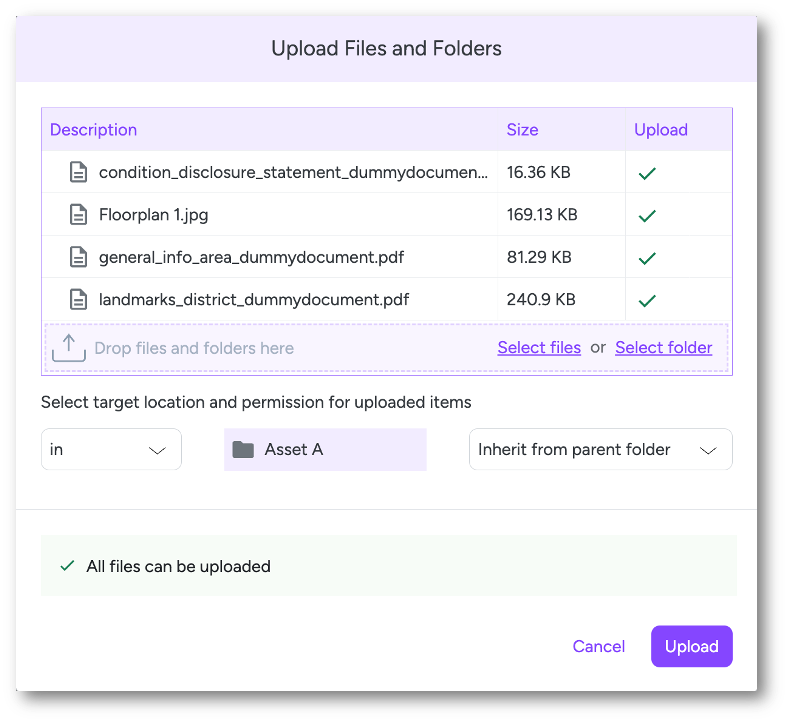Click the document icon for general_info_area_dummydocument.pdf
The height and width of the screenshot is (722, 788).
click(78, 257)
